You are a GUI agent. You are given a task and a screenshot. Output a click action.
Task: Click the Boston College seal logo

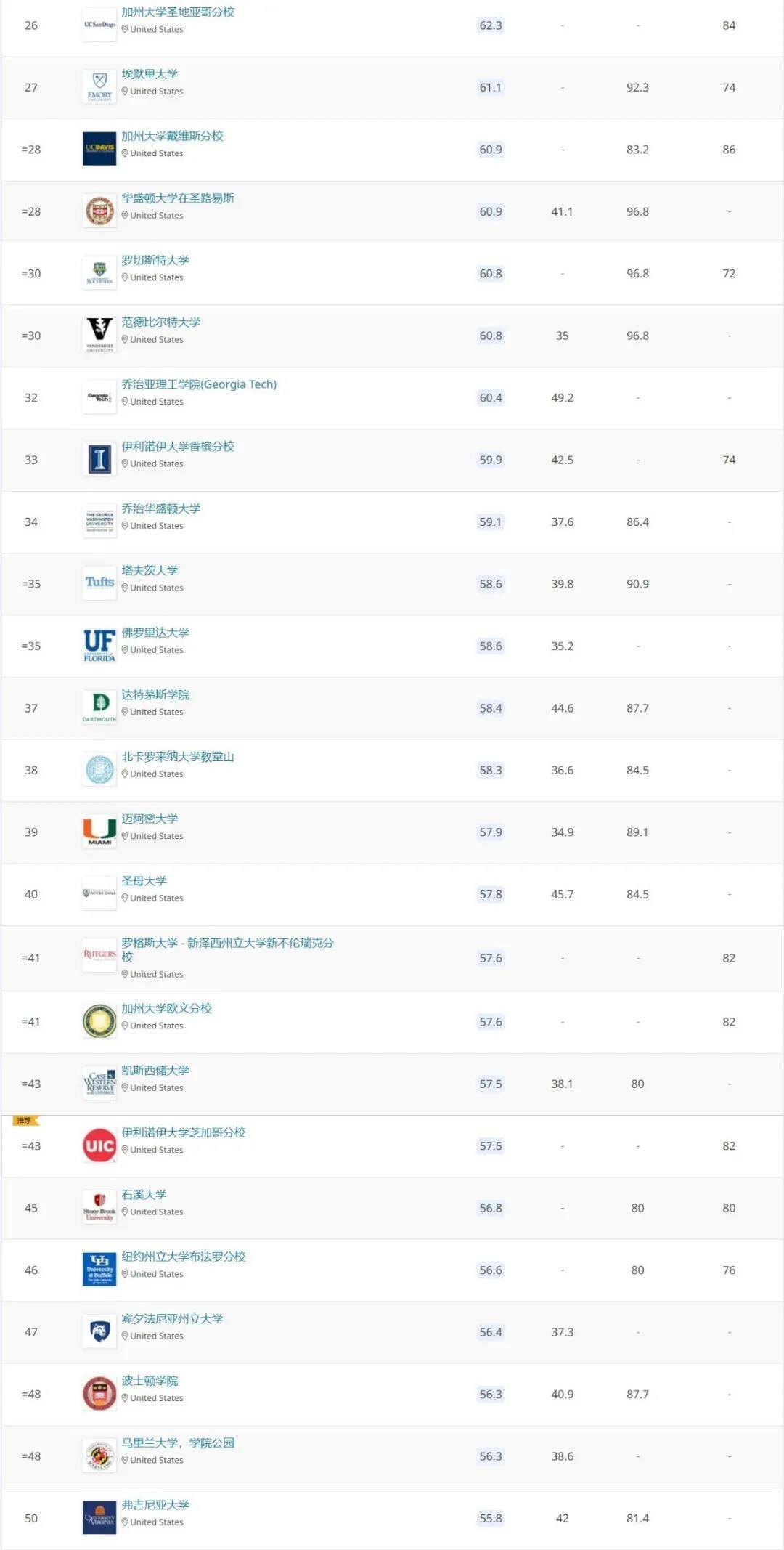coord(99,1394)
